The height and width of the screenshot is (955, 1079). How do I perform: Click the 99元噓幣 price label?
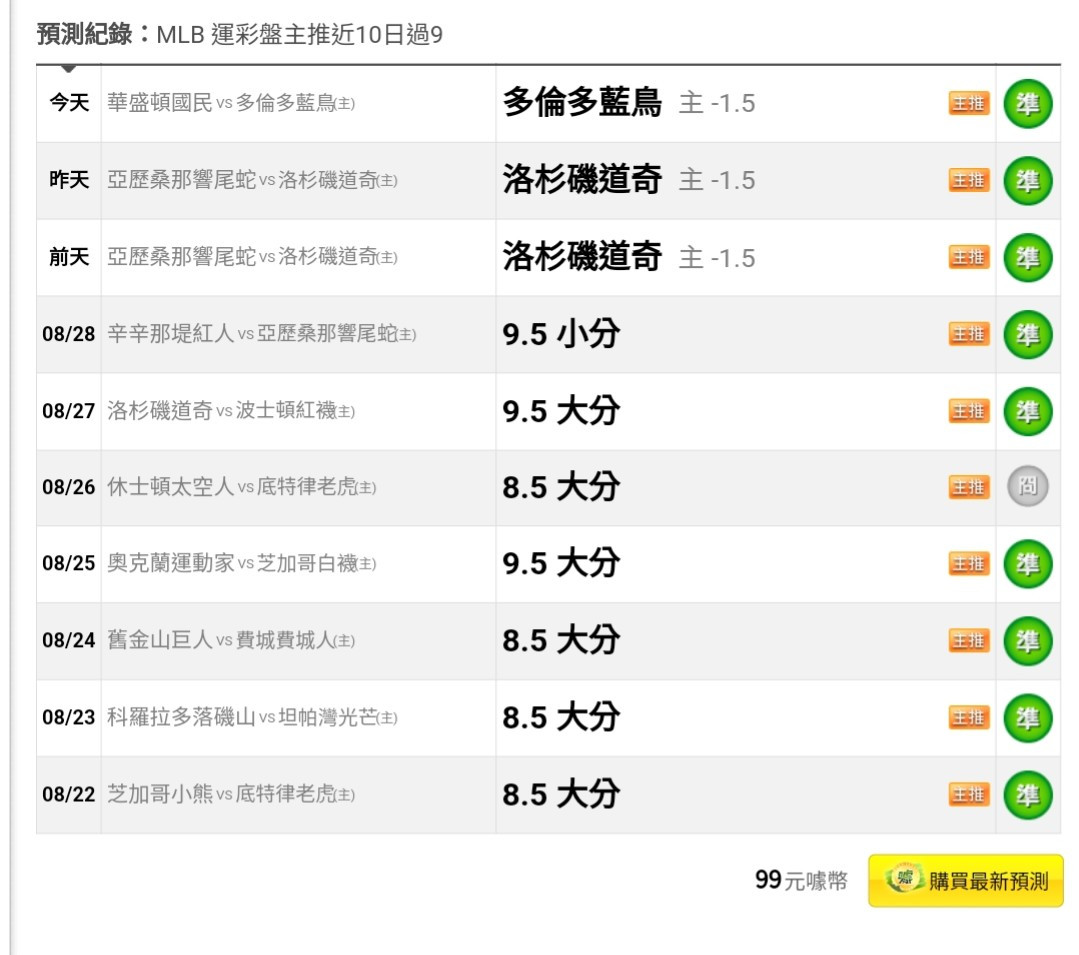[801, 880]
